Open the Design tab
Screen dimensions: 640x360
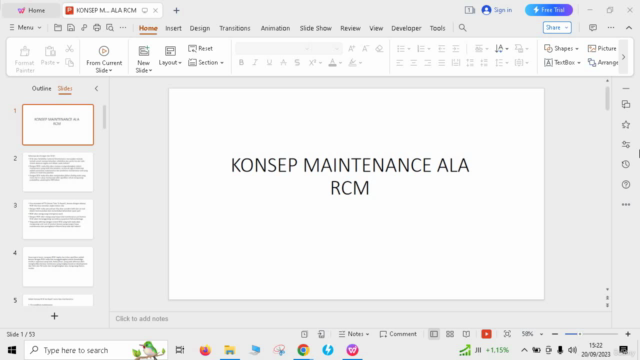tap(200, 28)
